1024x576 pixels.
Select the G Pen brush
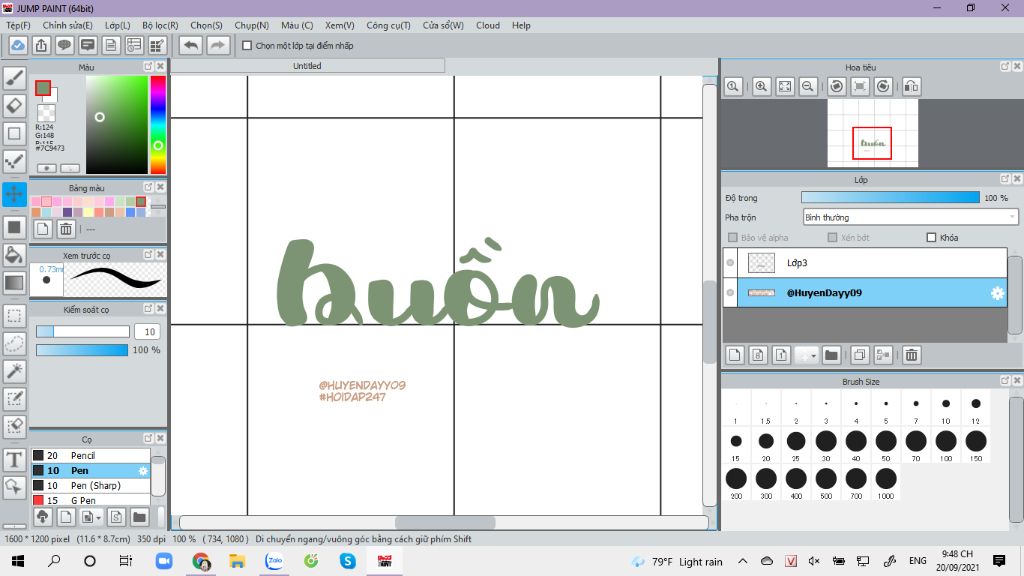coord(91,500)
